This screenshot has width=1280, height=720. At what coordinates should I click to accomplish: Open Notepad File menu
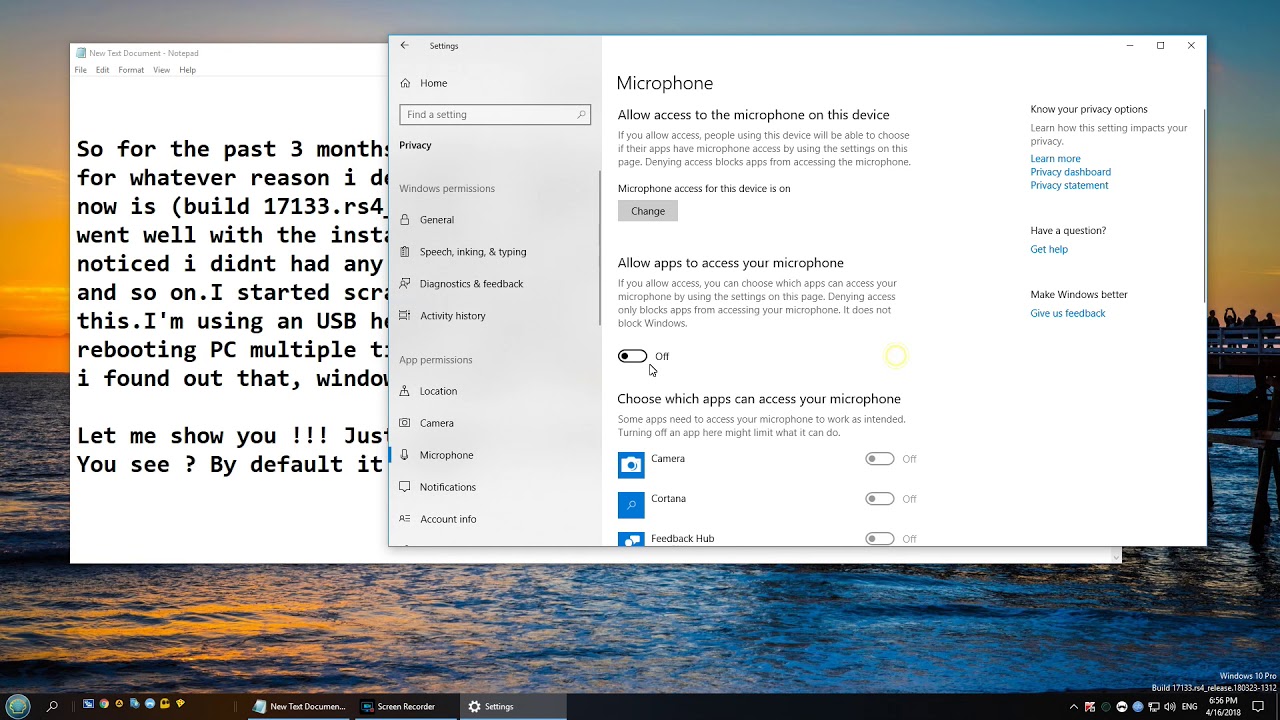81,70
